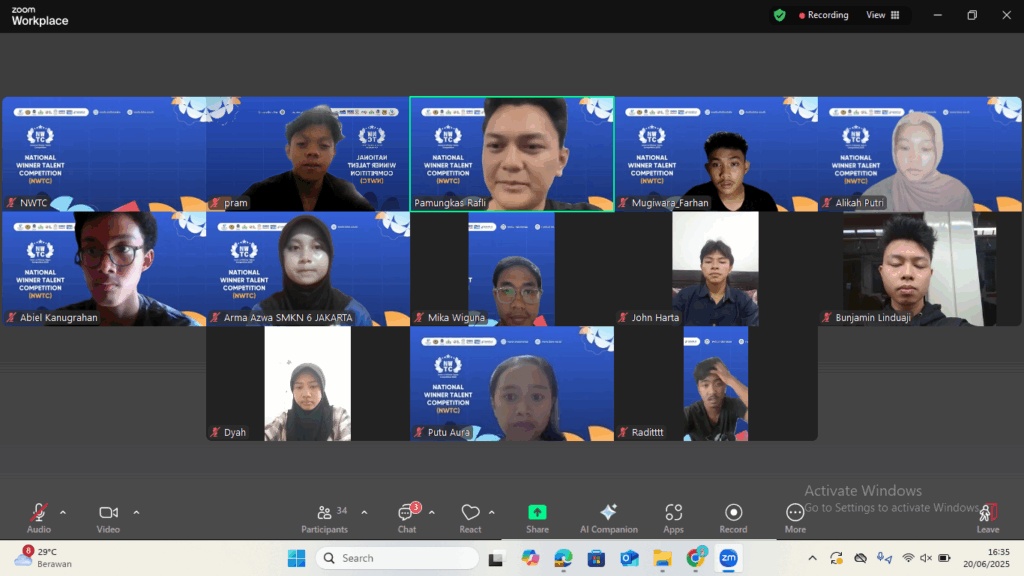Open Microsoft Store from taskbar

click(596, 558)
